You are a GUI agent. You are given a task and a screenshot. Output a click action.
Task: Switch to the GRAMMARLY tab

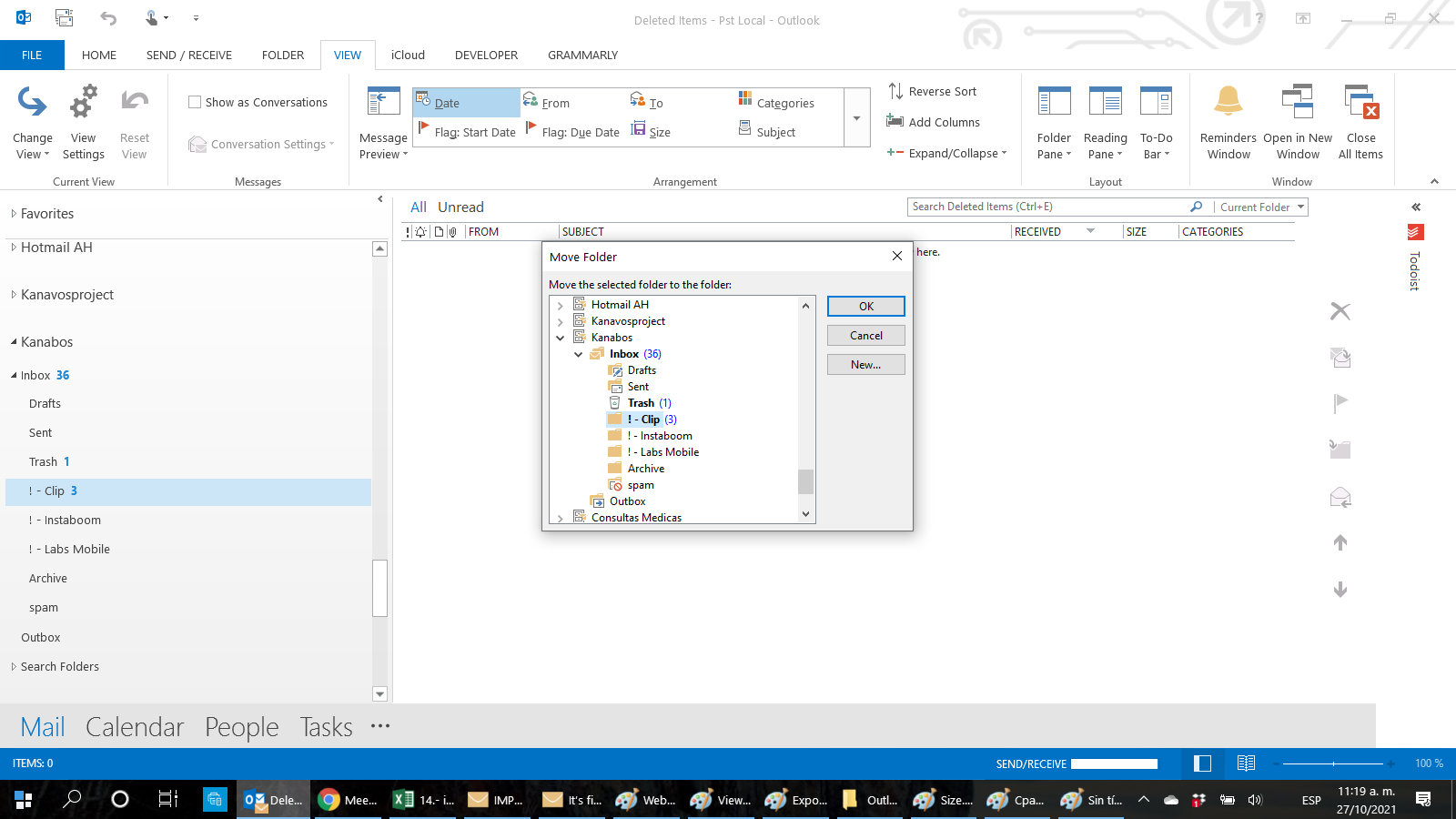(x=582, y=55)
